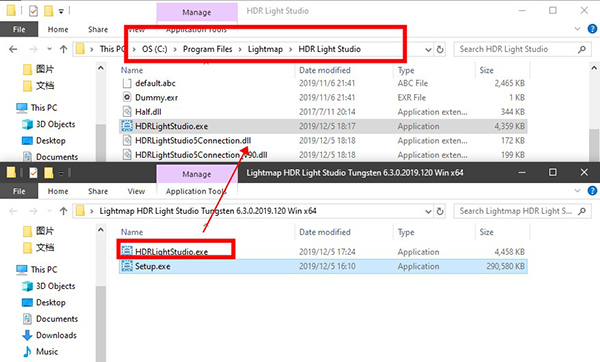600x362 pixels.
Task: Click properties icon in upper quick access toolbar
Action: (33, 11)
